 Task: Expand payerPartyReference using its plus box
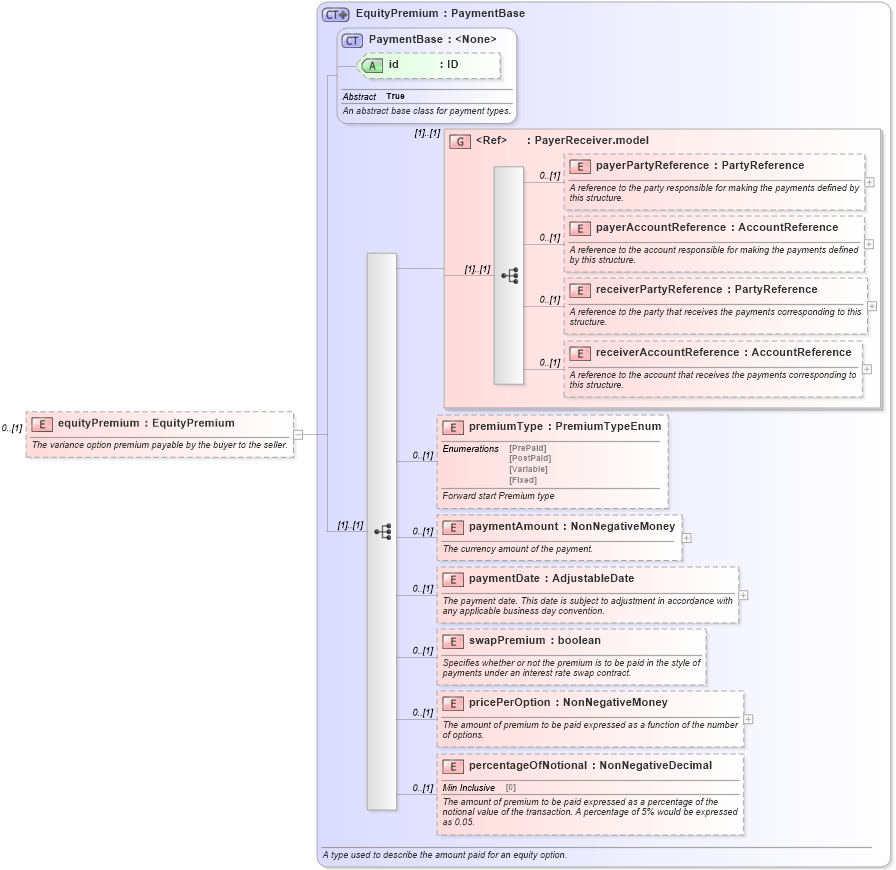coord(872,183)
